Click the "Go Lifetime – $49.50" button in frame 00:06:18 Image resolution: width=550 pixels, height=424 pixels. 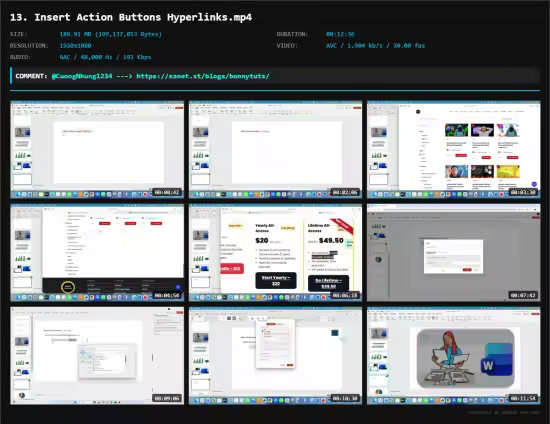click(x=328, y=283)
